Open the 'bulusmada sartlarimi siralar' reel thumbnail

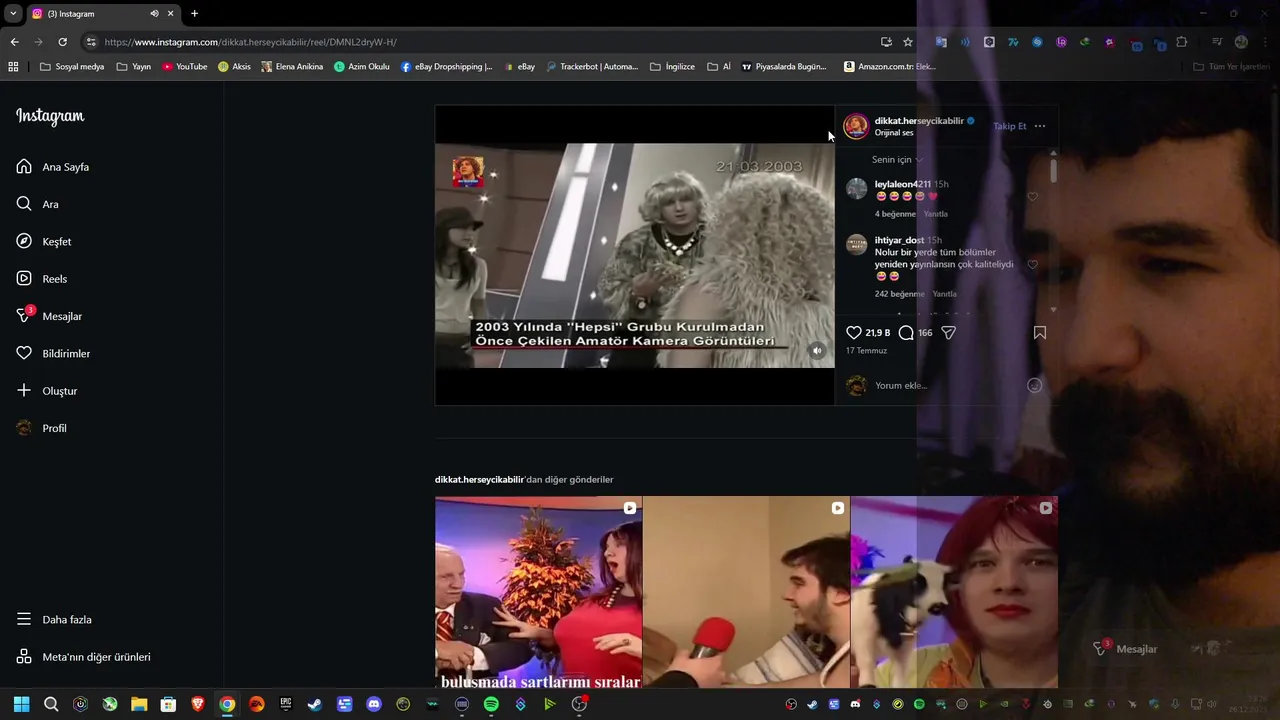[x=538, y=592]
